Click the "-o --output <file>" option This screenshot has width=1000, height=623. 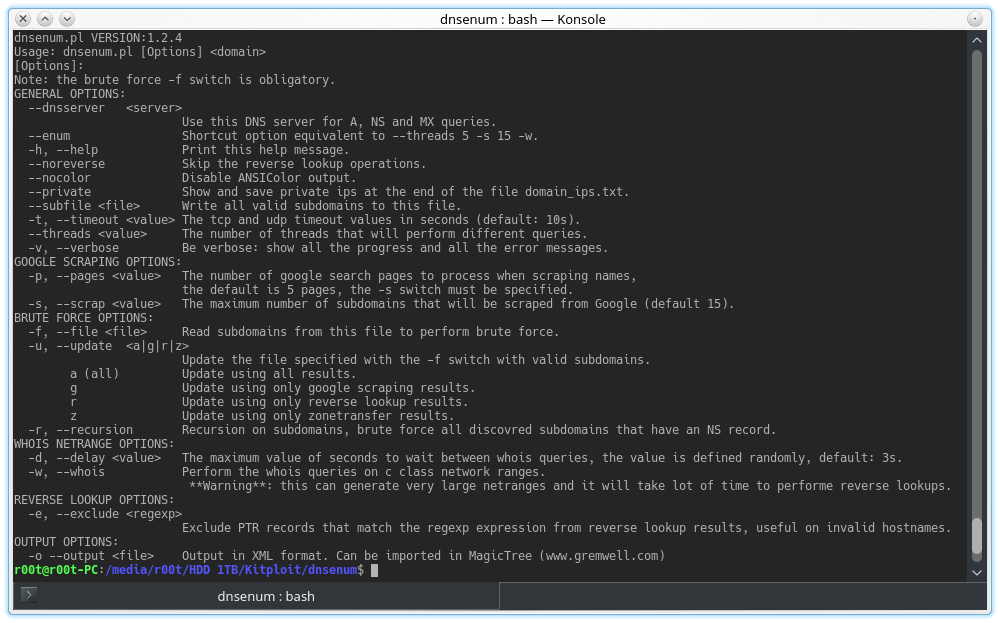(91, 557)
